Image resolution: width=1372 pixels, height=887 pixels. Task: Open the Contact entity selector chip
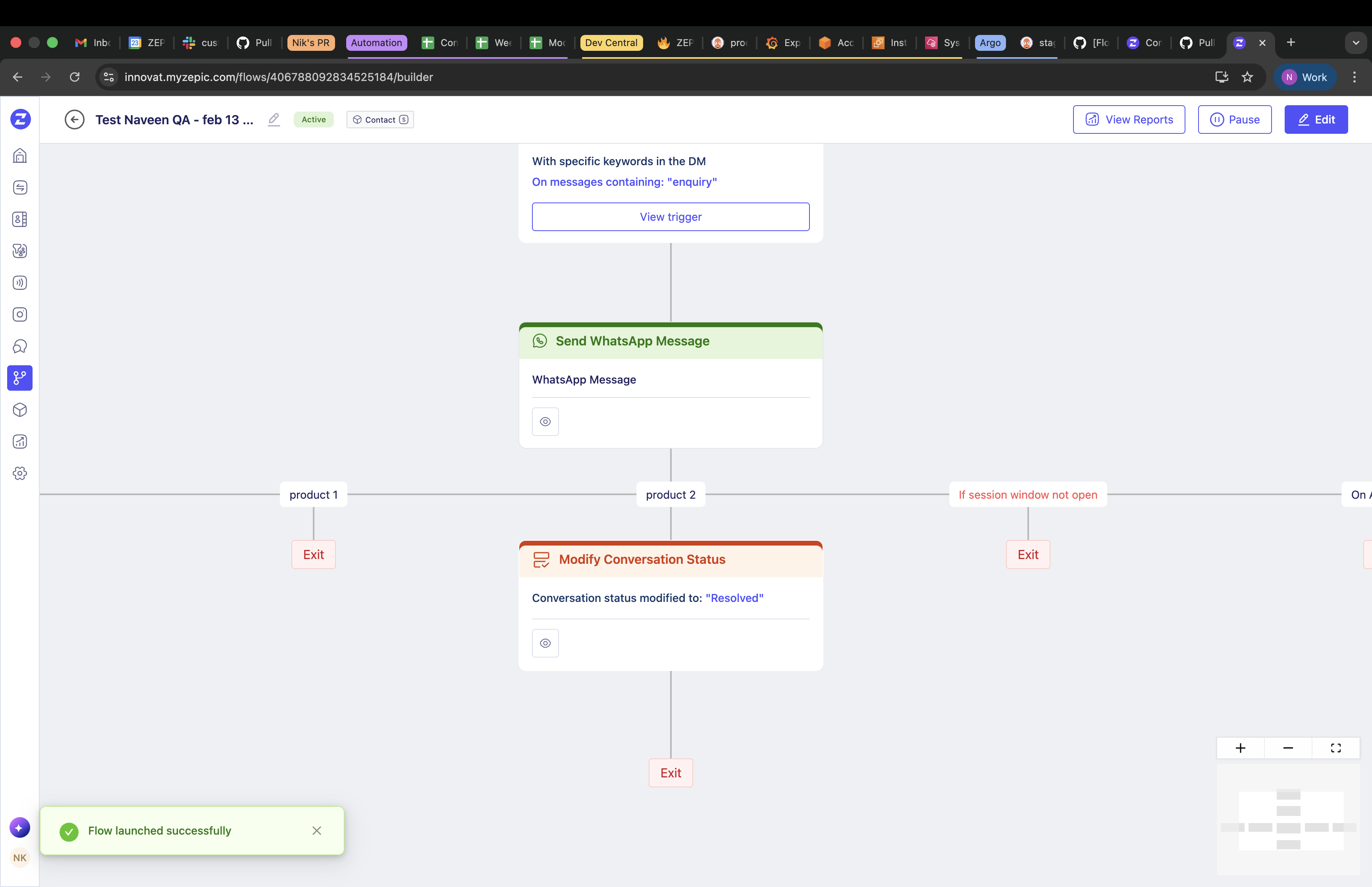[x=380, y=119]
